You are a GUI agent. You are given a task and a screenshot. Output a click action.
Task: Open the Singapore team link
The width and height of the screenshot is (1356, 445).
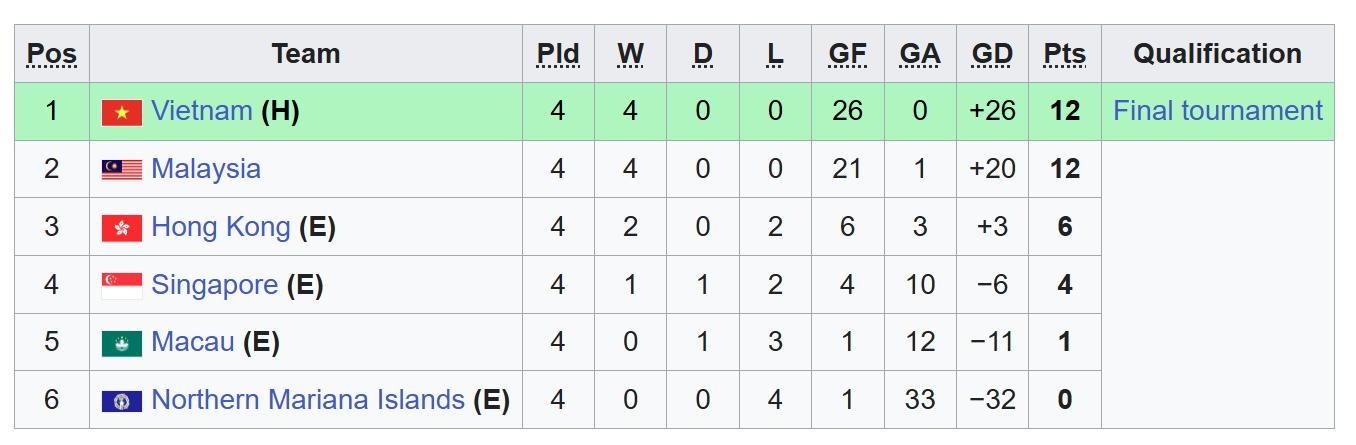[214, 285]
